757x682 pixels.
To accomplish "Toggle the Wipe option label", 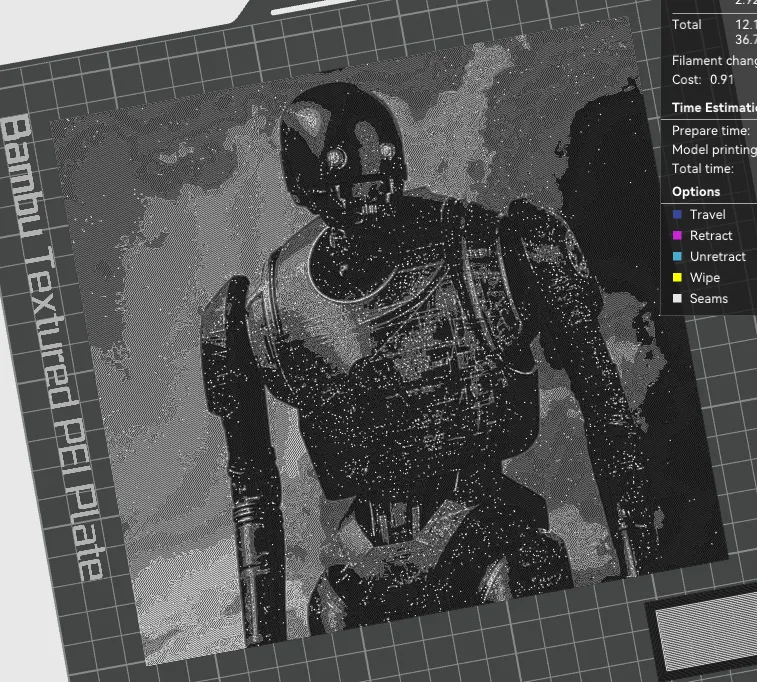I will point(704,278).
